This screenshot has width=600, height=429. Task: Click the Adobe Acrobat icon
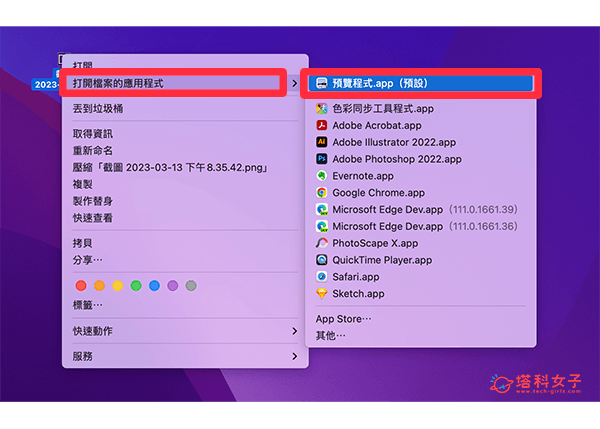point(322,126)
